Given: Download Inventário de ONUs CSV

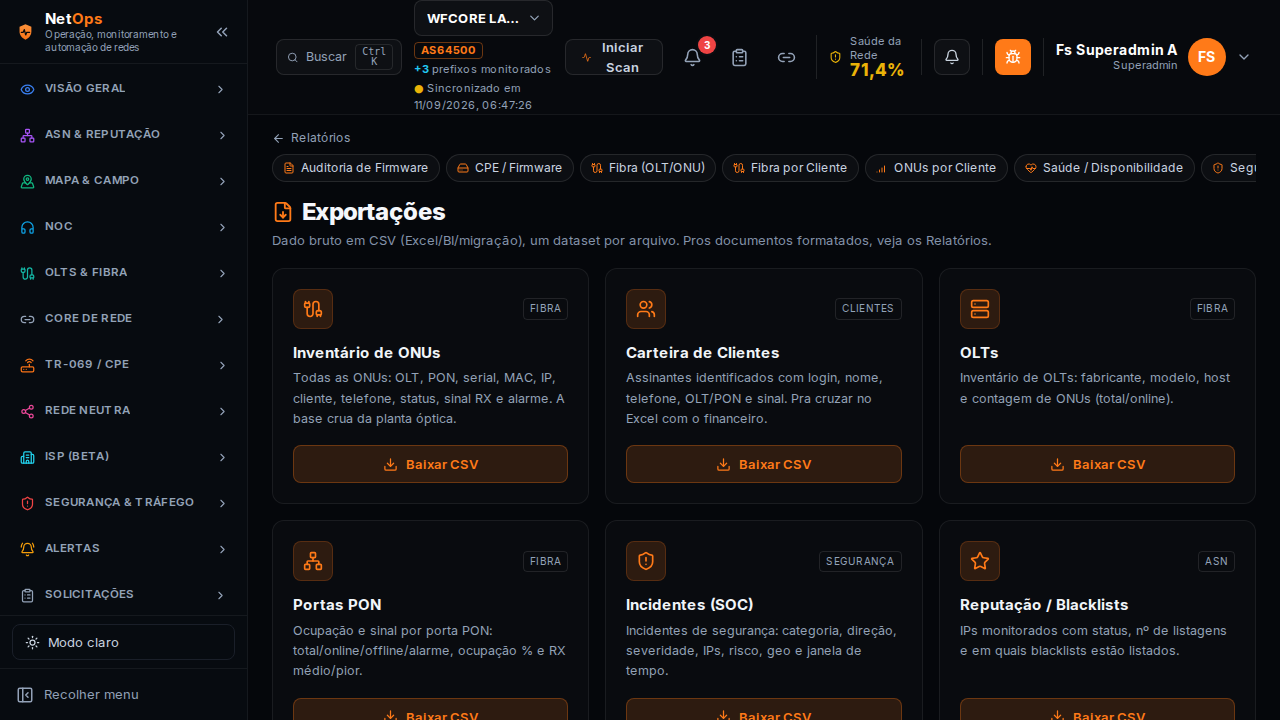Looking at the screenshot, I should tap(430, 464).
